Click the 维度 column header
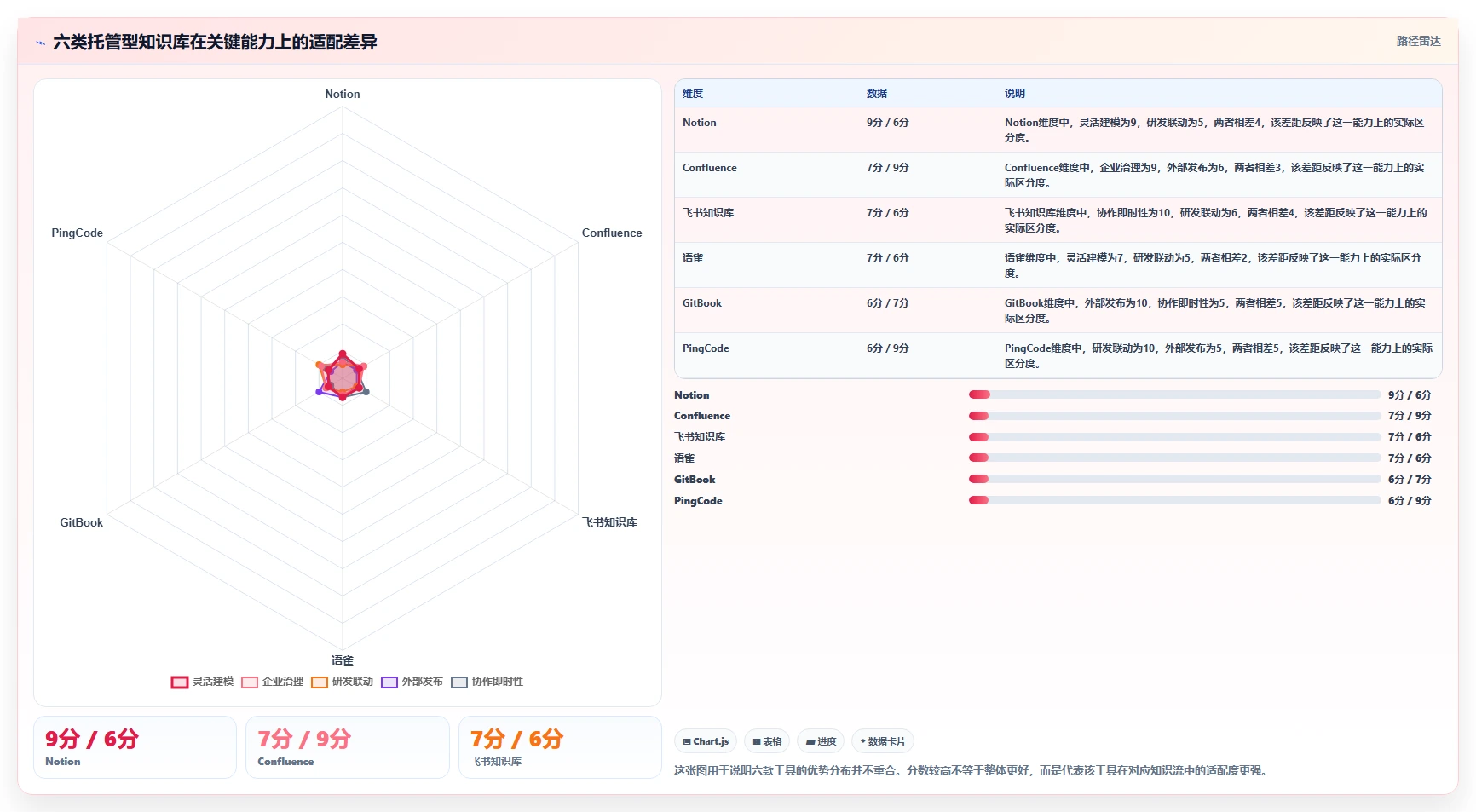 693,94
